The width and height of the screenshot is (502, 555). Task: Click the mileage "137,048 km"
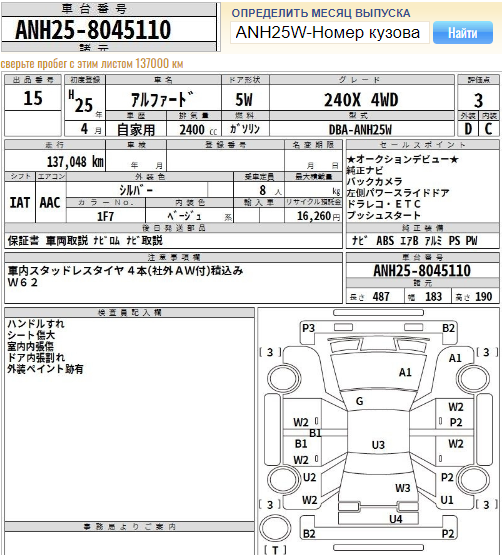pos(75,162)
